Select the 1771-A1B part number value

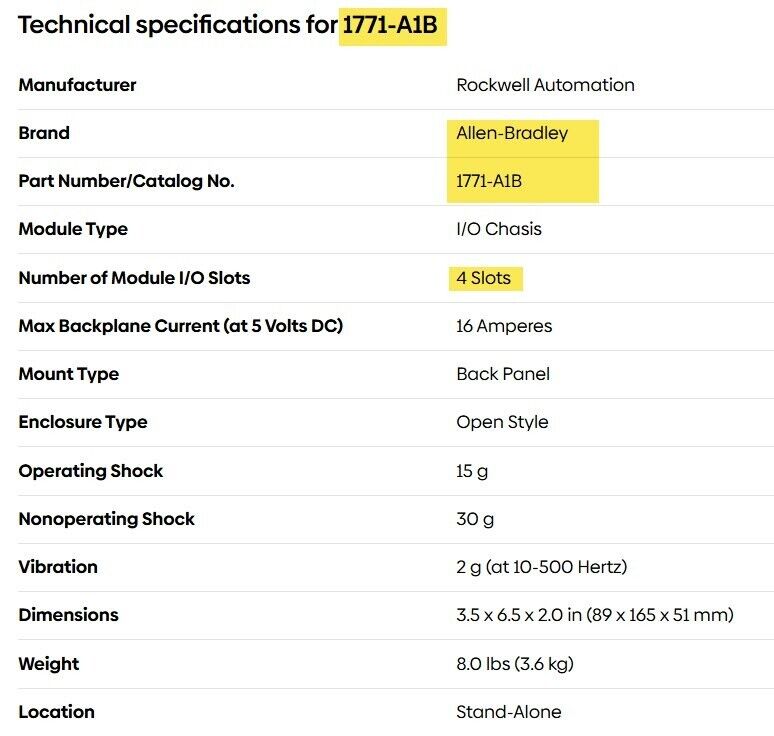[x=489, y=181]
